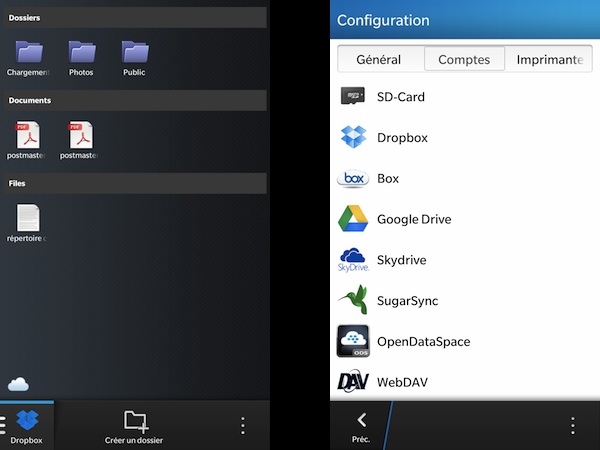The image size is (600, 450).
Task: Switch to the Imprimante tab
Action: click(549, 59)
